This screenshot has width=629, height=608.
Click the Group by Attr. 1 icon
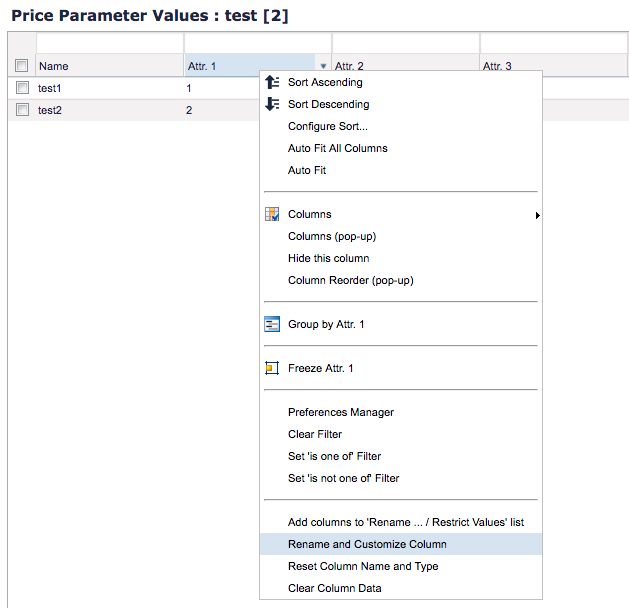pyautogui.click(x=272, y=324)
